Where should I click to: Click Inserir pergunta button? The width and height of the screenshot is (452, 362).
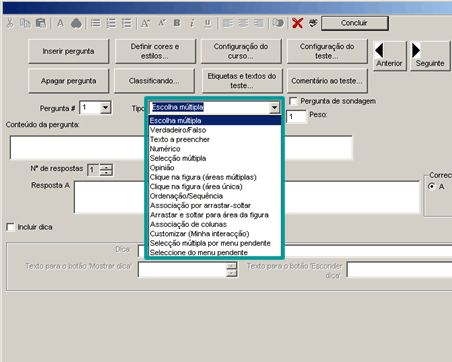click(x=68, y=51)
